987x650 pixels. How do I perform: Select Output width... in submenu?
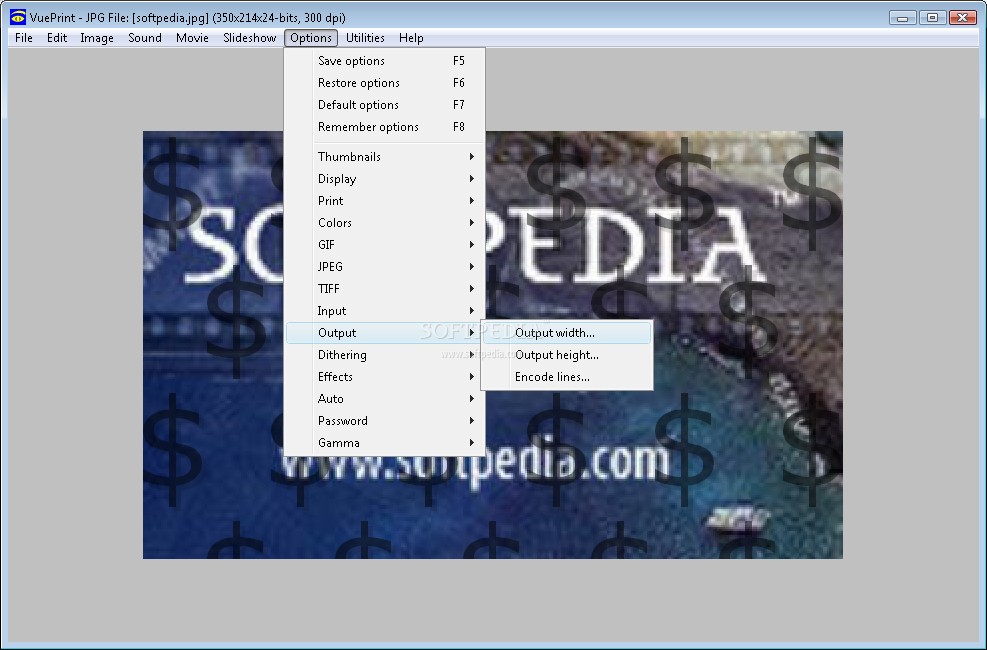567,333
